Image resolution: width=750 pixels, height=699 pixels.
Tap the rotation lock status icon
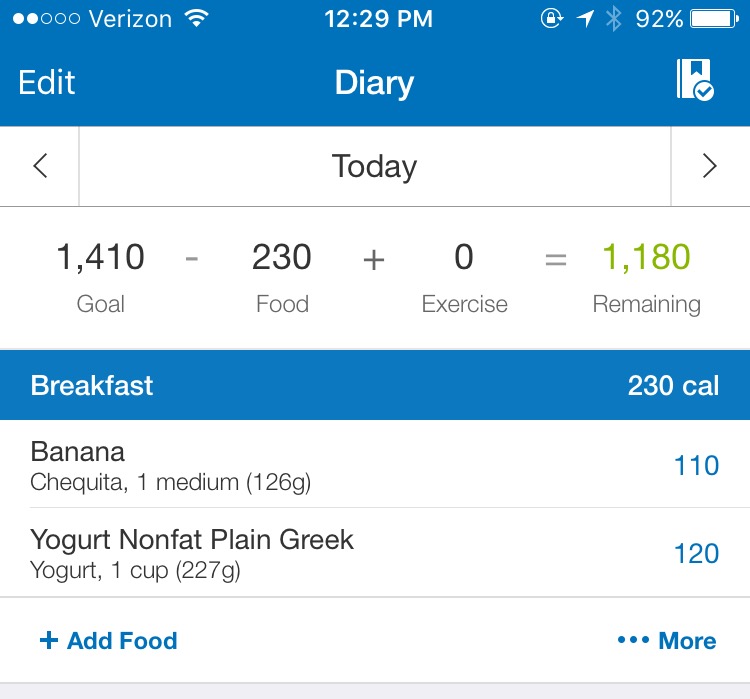pos(551,19)
